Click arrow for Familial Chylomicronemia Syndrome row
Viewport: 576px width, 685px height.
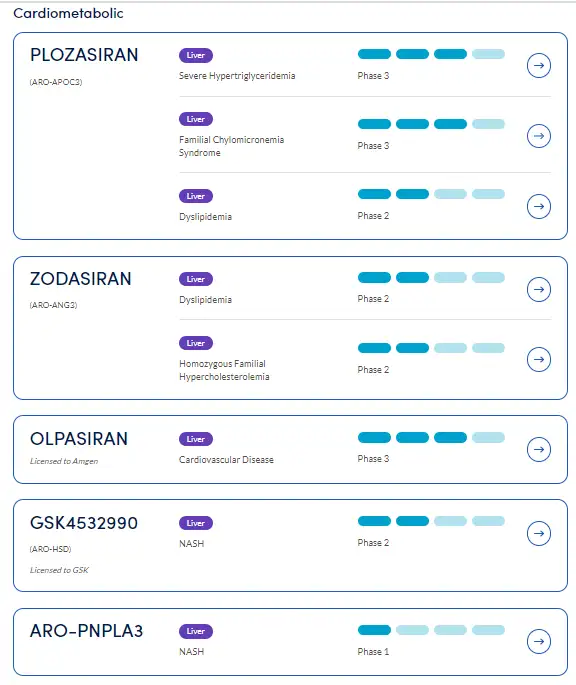pyautogui.click(x=538, y=136)
